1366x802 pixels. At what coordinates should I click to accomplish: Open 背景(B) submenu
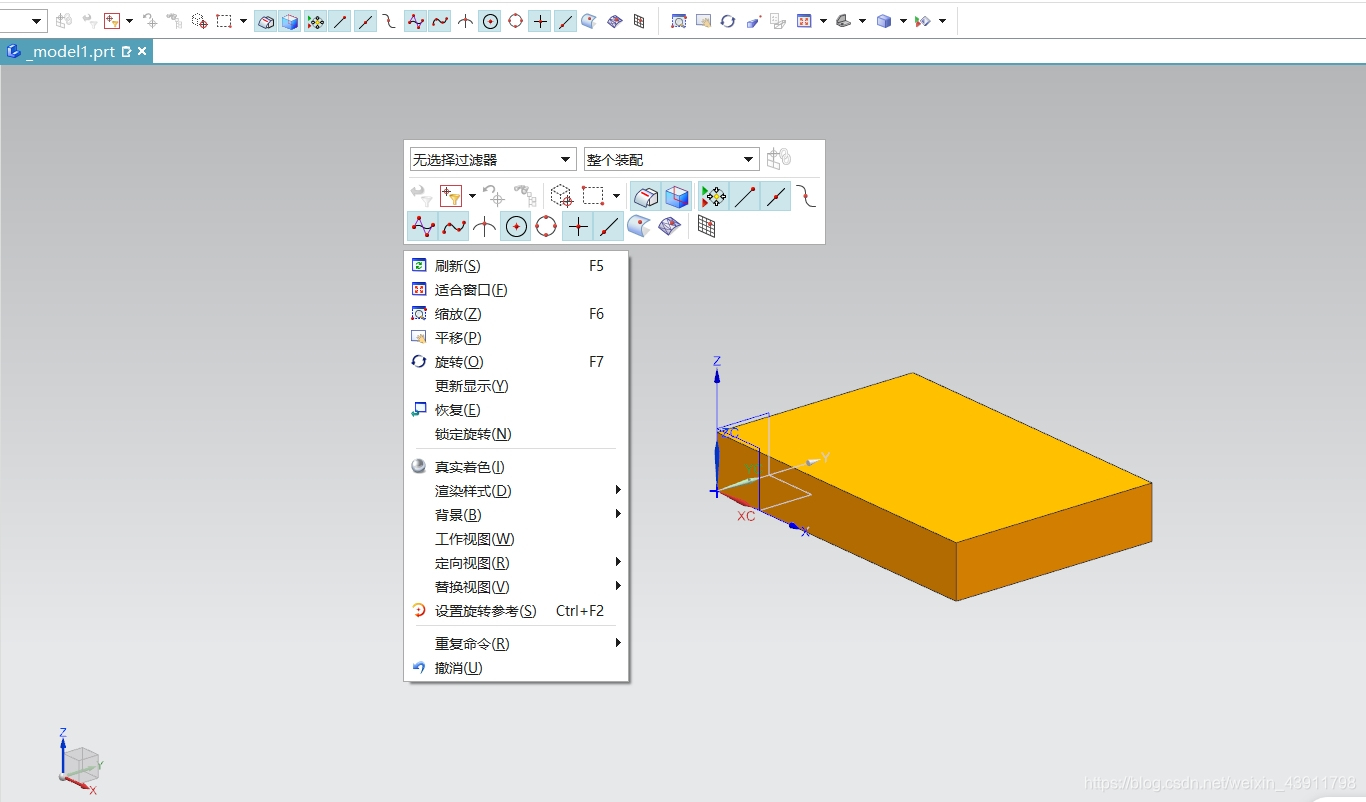[516, 515]
